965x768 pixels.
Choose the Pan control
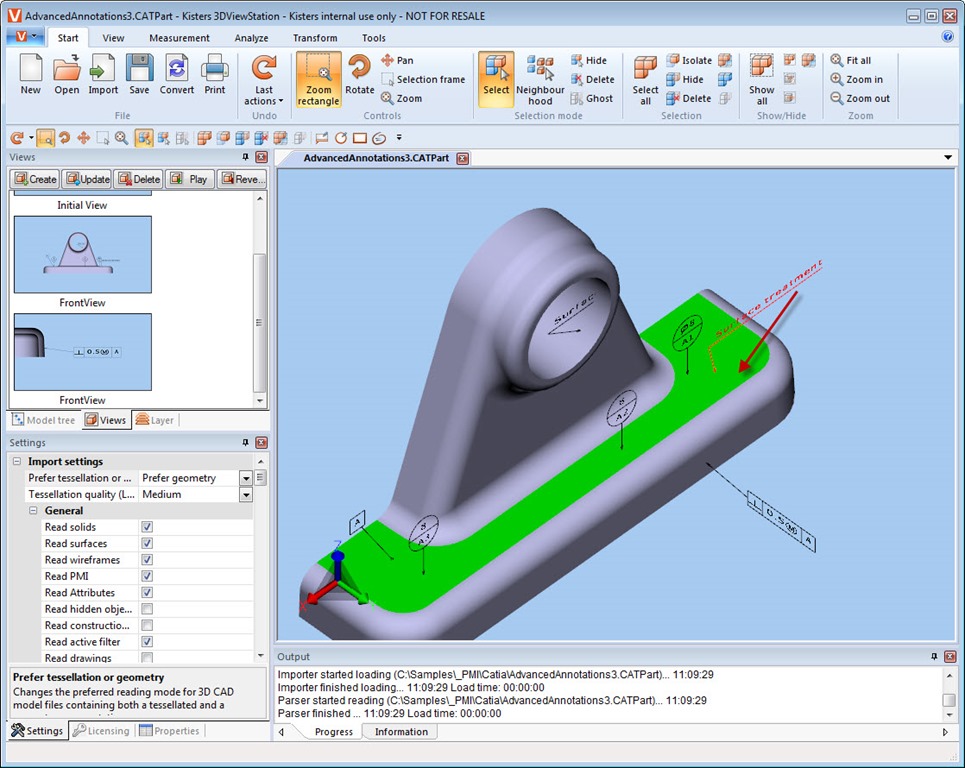pos(397,60)
